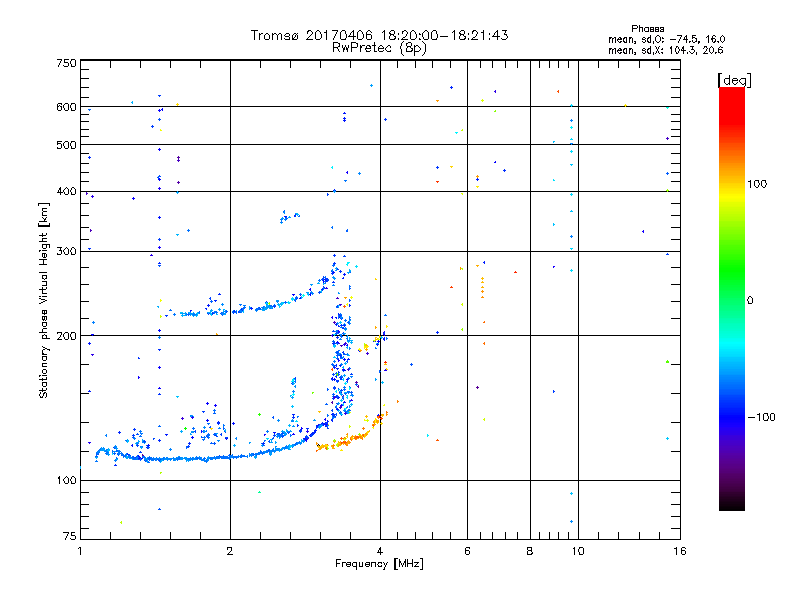
Task: Click the '400' y-axis tick label
Action: tap(66, 192)
